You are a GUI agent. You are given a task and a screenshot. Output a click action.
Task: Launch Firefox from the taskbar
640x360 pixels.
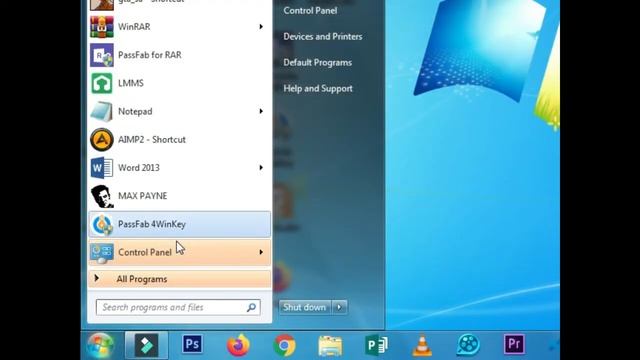[x=238, y=345]
